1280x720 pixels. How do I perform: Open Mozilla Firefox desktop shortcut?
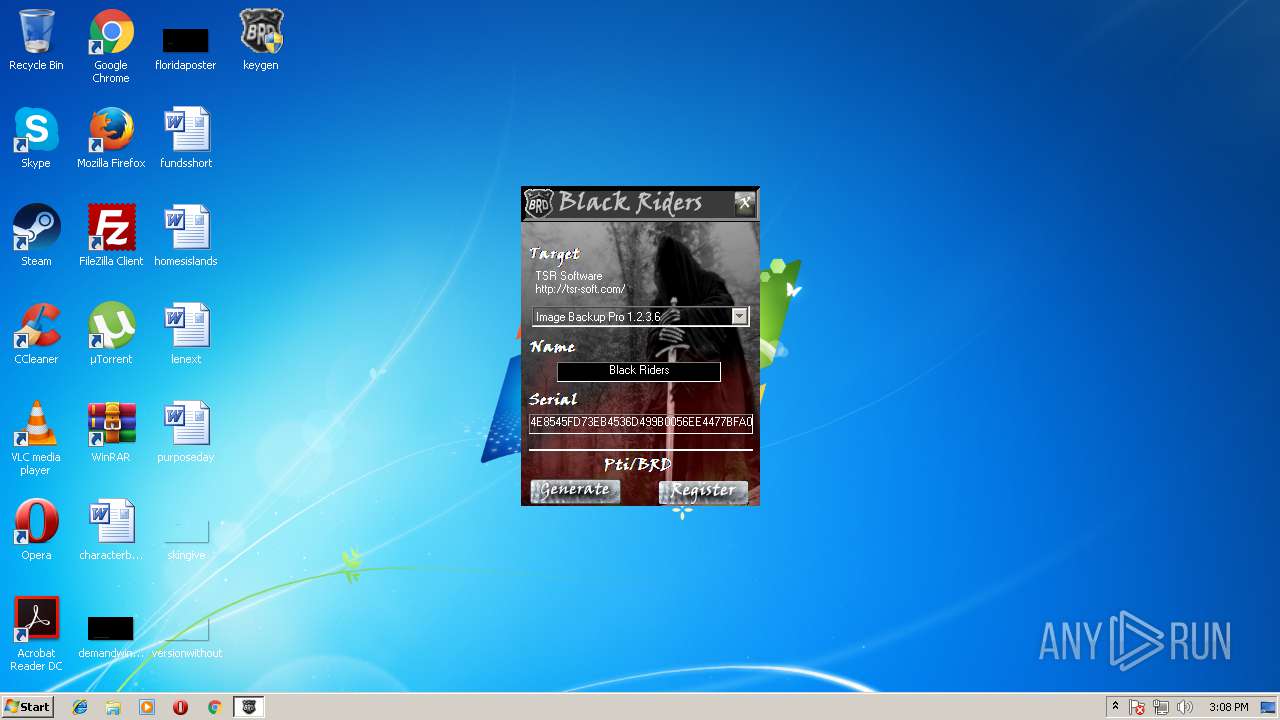click(x=111, y=138)
